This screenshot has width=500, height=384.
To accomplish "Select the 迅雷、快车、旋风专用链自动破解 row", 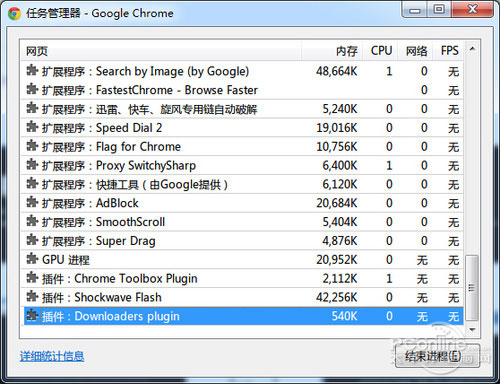I will [x=242, y=109].
